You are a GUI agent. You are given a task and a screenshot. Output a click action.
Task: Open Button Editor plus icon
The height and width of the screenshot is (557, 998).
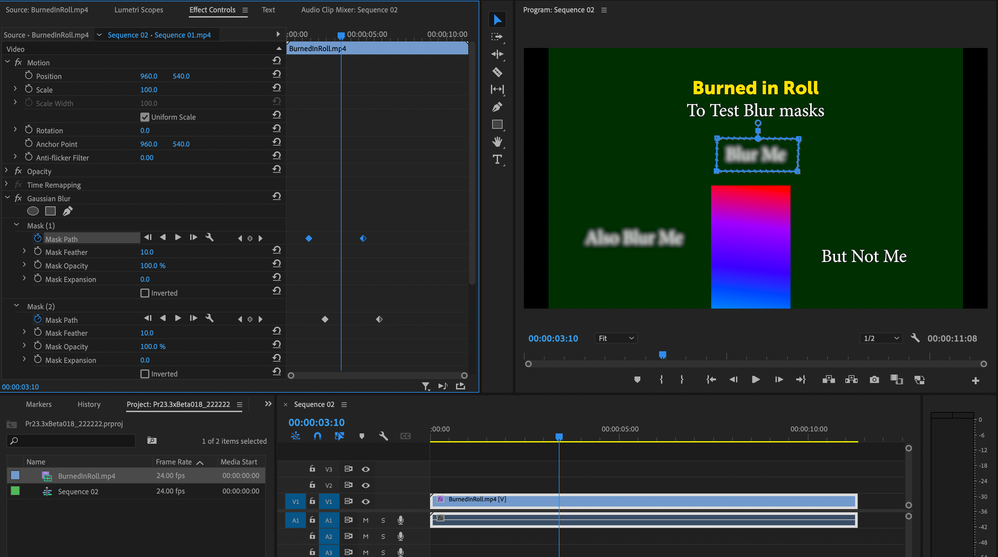tap(975, 381)
